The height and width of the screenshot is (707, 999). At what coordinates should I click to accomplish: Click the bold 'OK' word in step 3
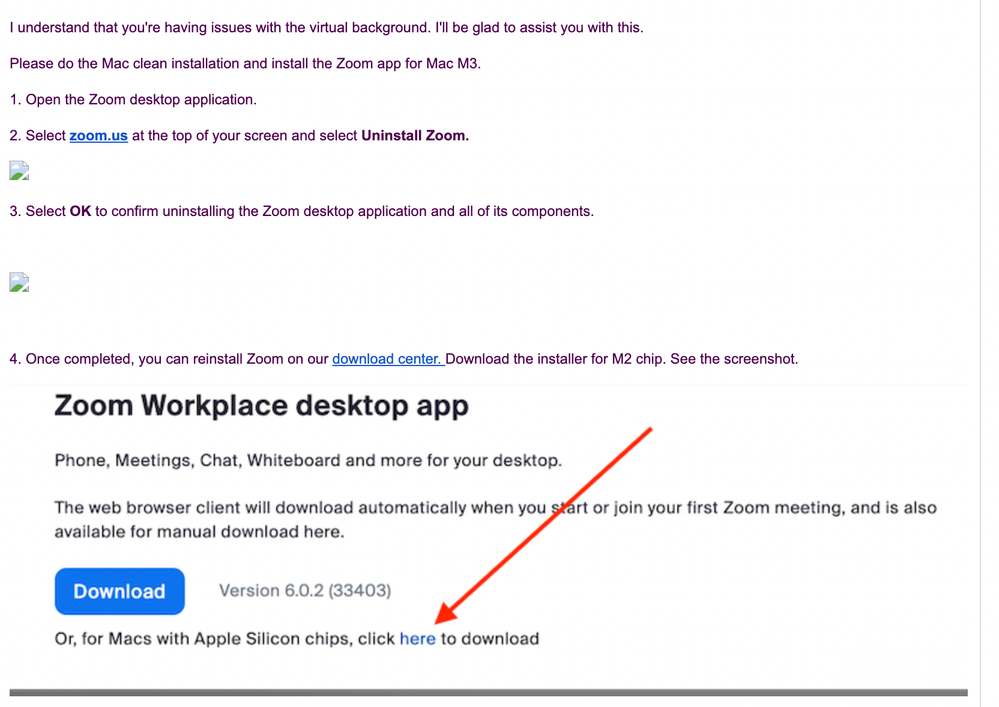80,211
